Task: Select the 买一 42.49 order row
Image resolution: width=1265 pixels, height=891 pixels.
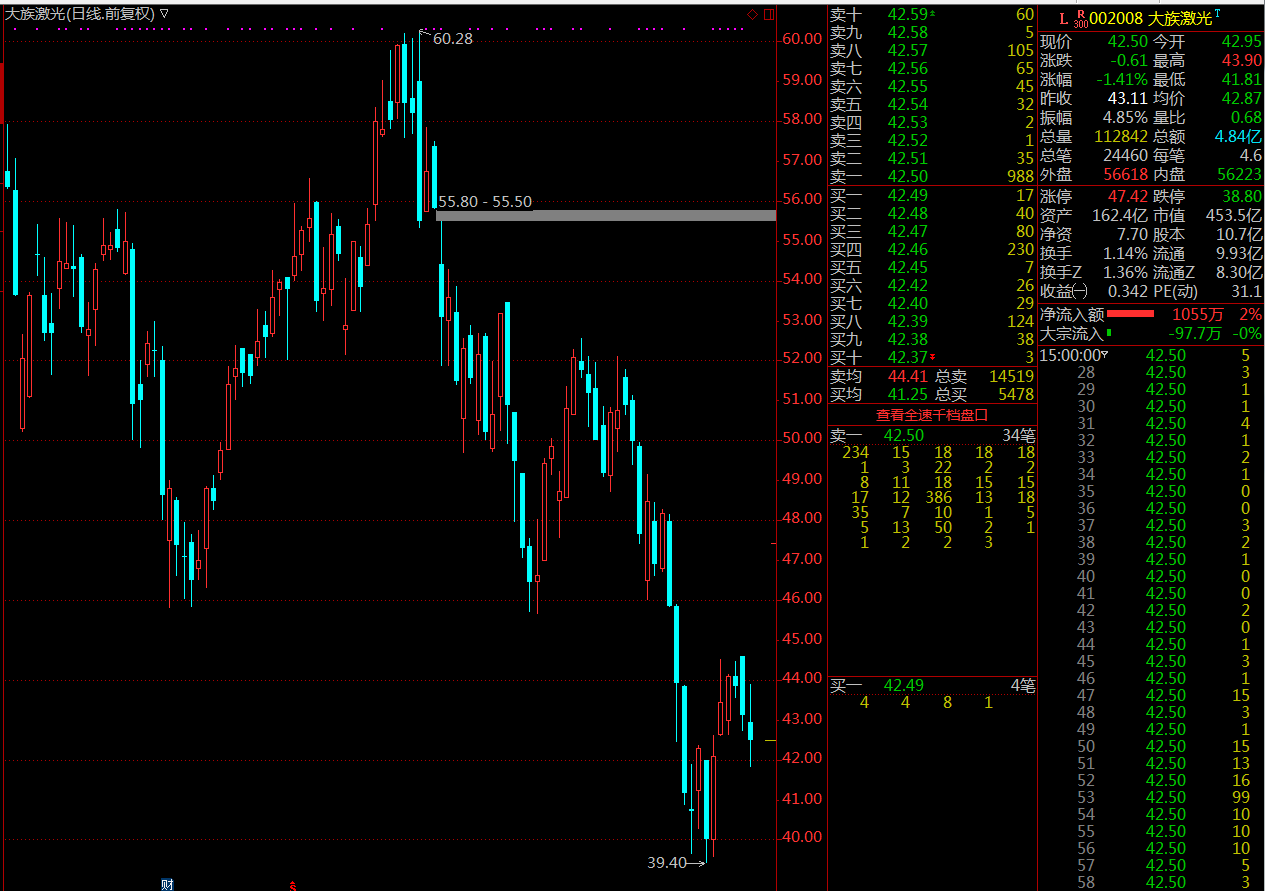Action: [932, 195]
